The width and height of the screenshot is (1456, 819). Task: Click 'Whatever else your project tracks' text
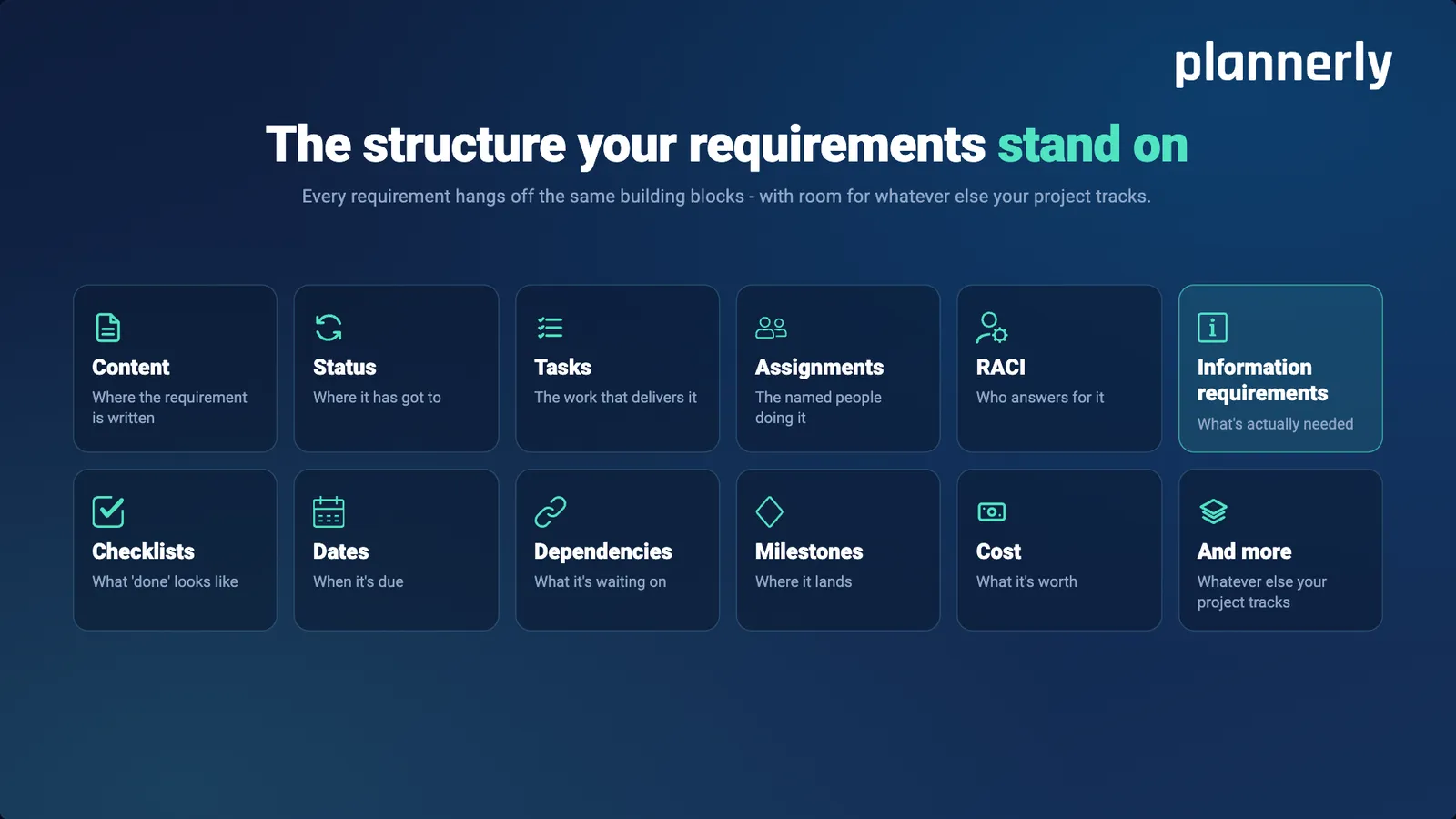pyautogui.click(x=1262, y=591)
